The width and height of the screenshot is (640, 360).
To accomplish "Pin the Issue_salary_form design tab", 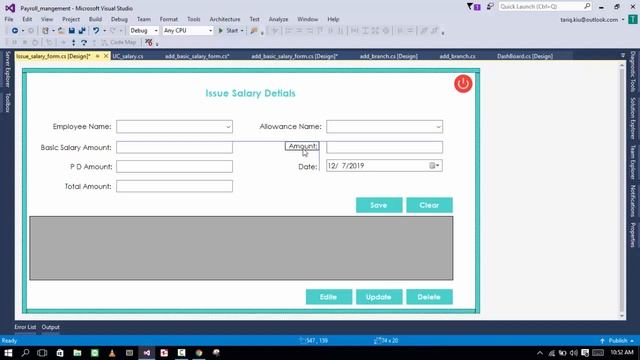I will [98, 56].
